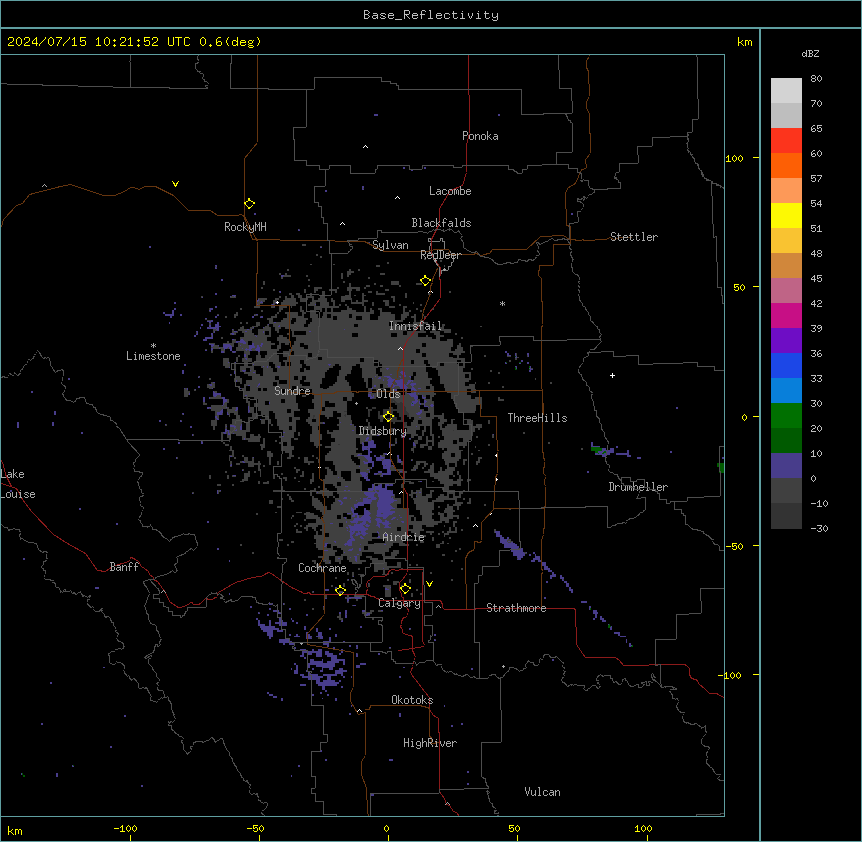Click the yellow diamond marker below Cochrane
This screenshot has height=842, width=862.
(x=340, y=591)
